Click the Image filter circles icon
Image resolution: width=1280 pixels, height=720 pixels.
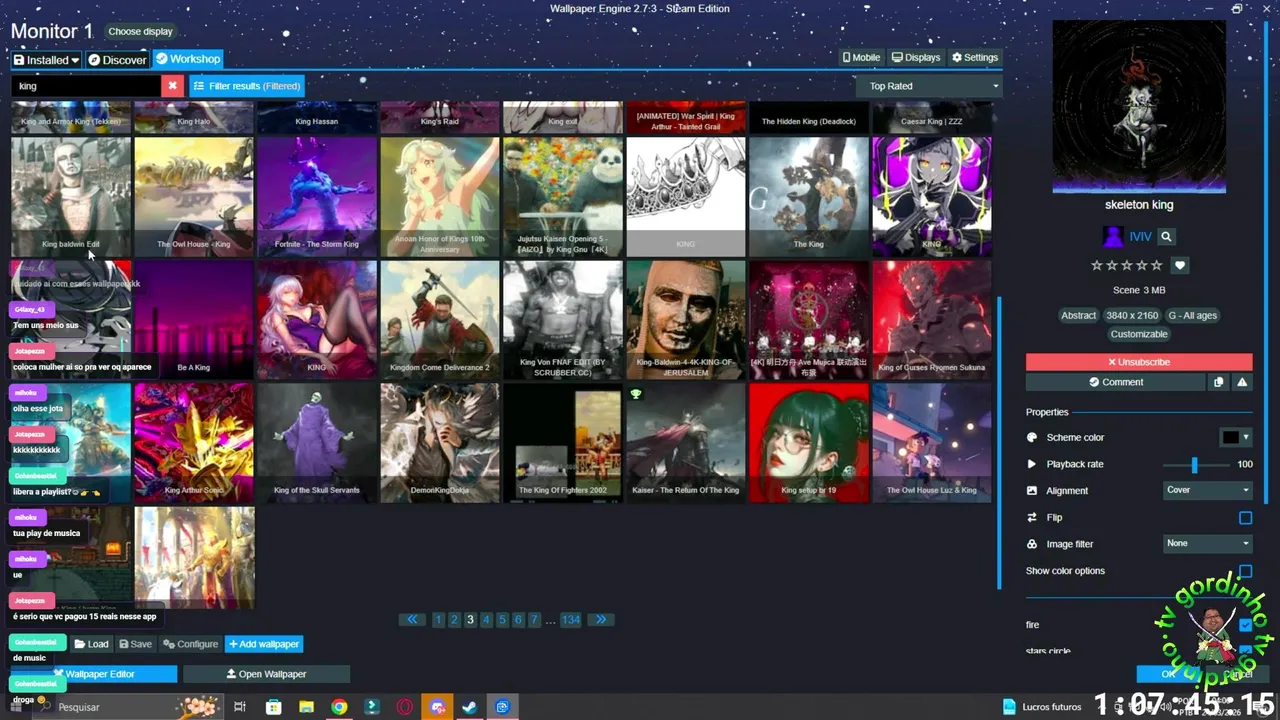(x=1032, y=544)
